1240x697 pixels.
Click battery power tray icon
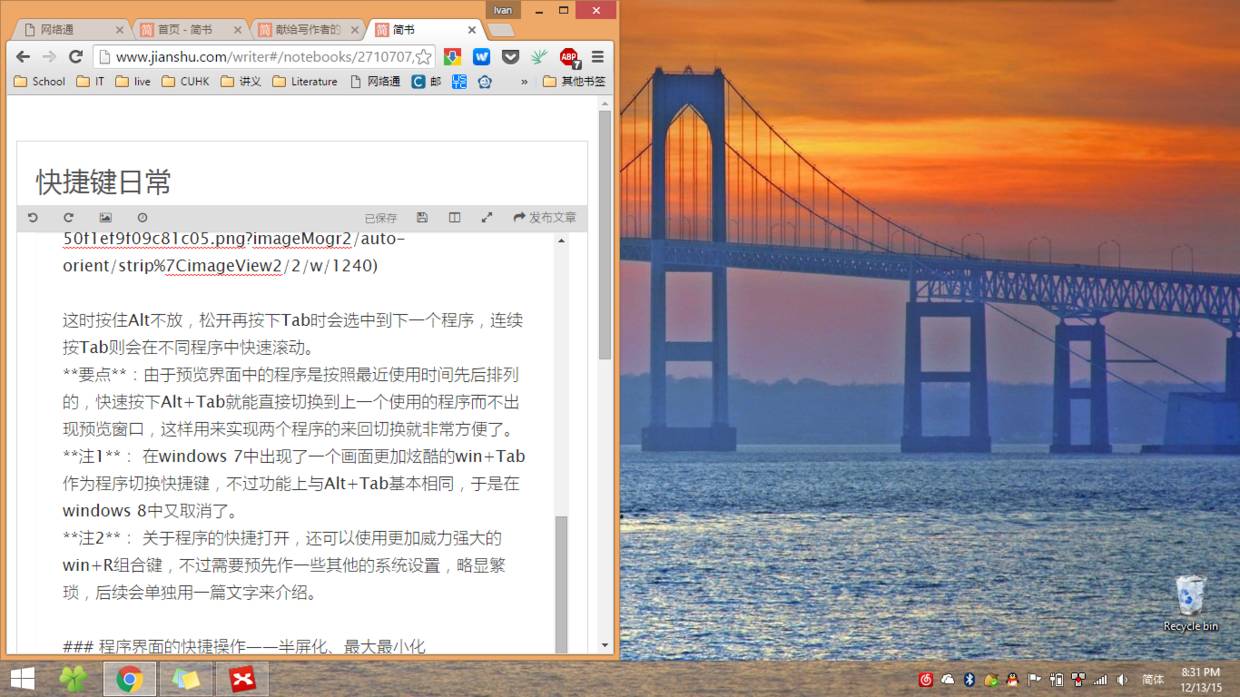(x=1056, y=680)
